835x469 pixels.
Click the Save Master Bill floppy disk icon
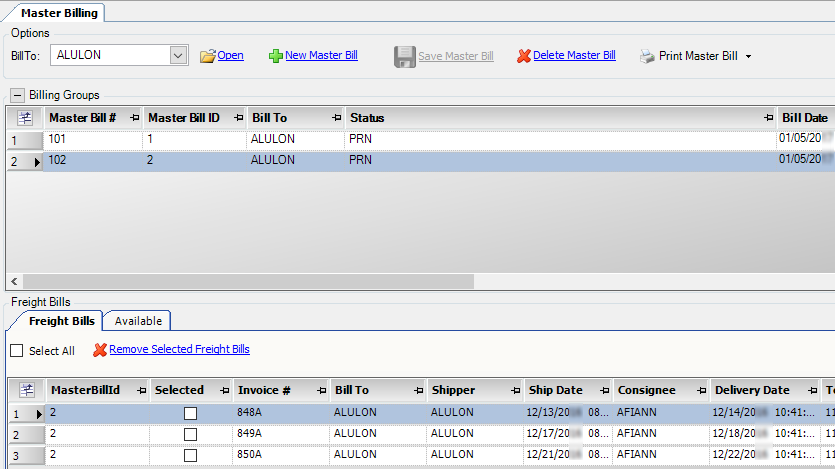point(405,56)
